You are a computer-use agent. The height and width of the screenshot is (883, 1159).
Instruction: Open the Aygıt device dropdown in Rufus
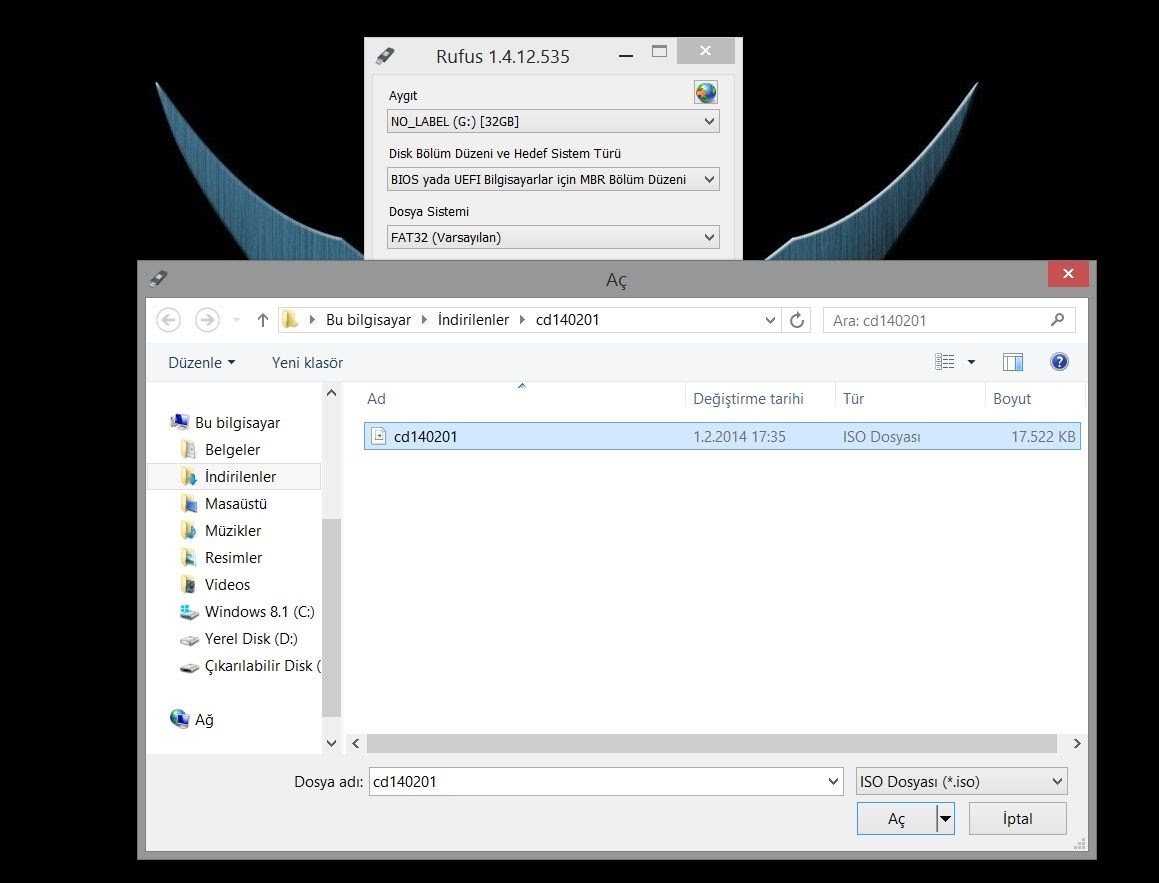(x=553, y=121)
